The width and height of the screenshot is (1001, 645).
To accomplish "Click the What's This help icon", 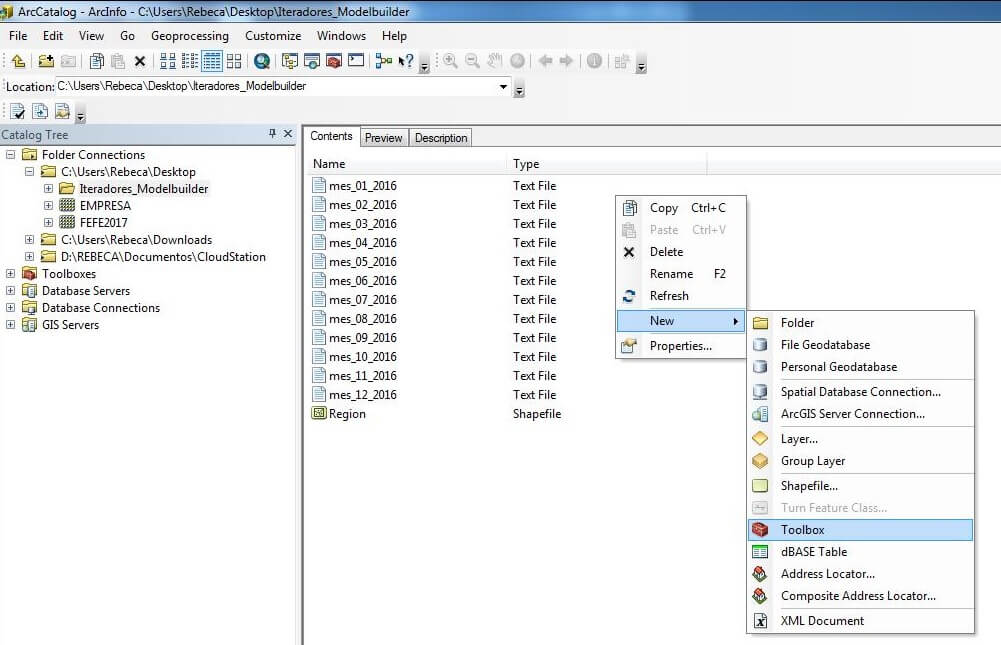I will coord(406,61).
